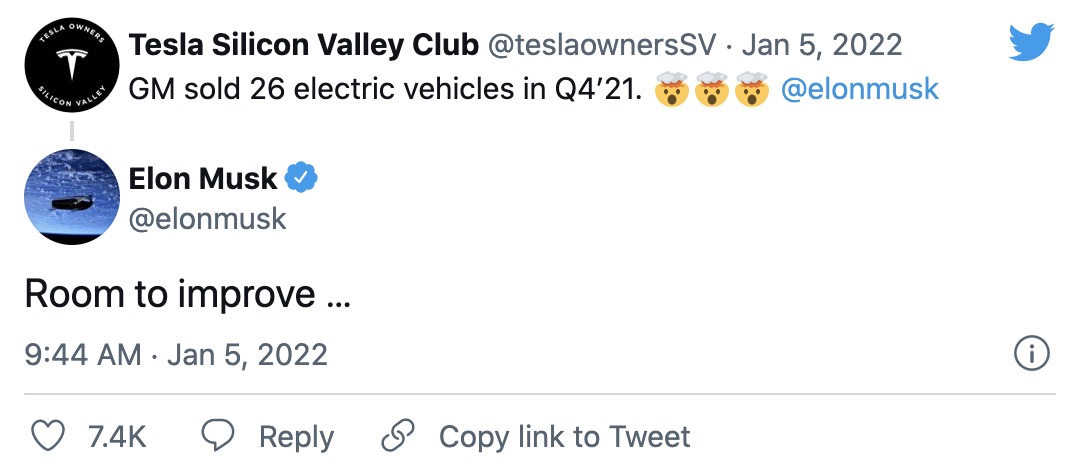
Task: Open Tesla Silicon Valley Club's profile avatar
Action: (69, 68)
